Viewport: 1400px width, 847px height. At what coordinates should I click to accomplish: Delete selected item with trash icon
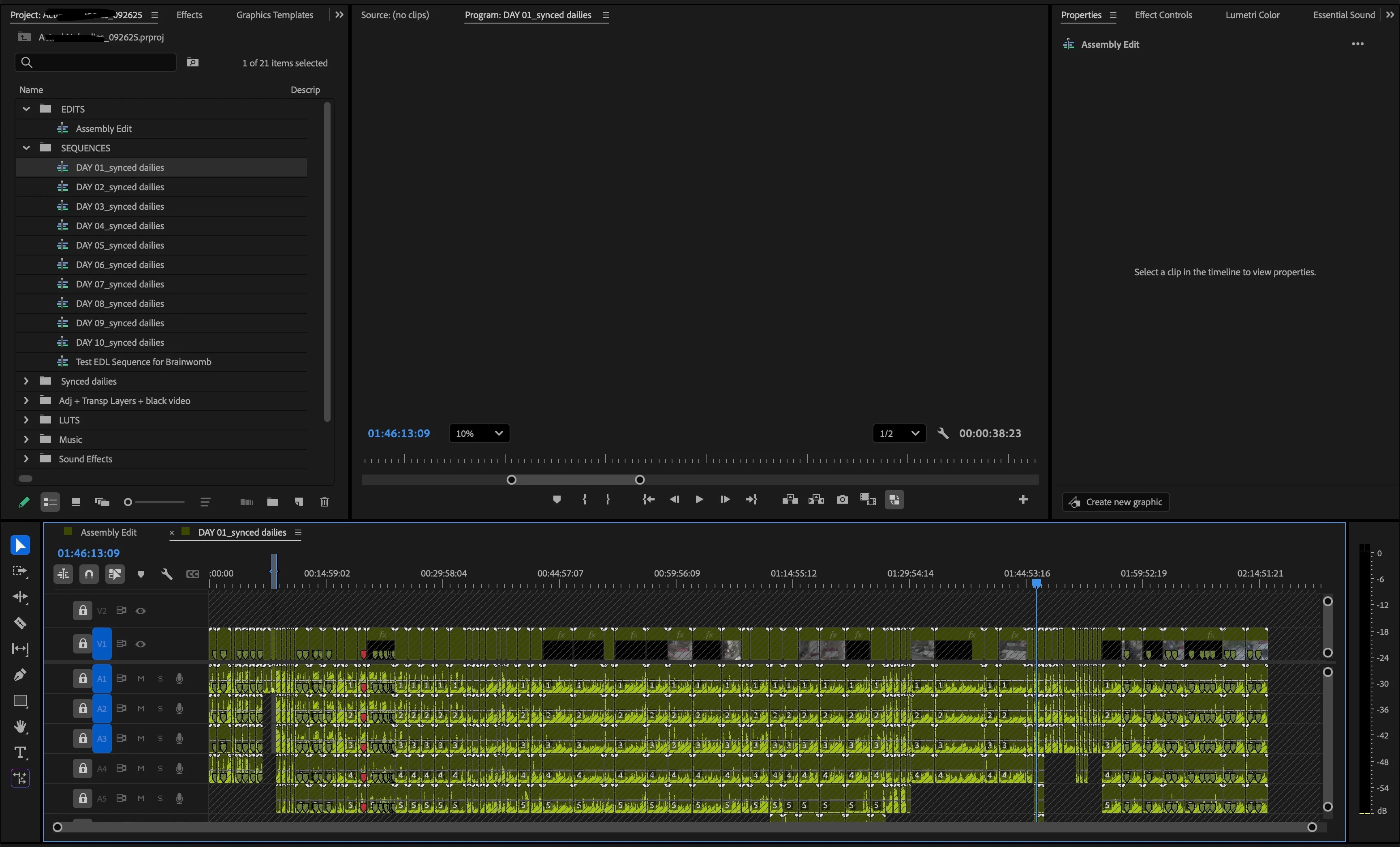[324, 502]
